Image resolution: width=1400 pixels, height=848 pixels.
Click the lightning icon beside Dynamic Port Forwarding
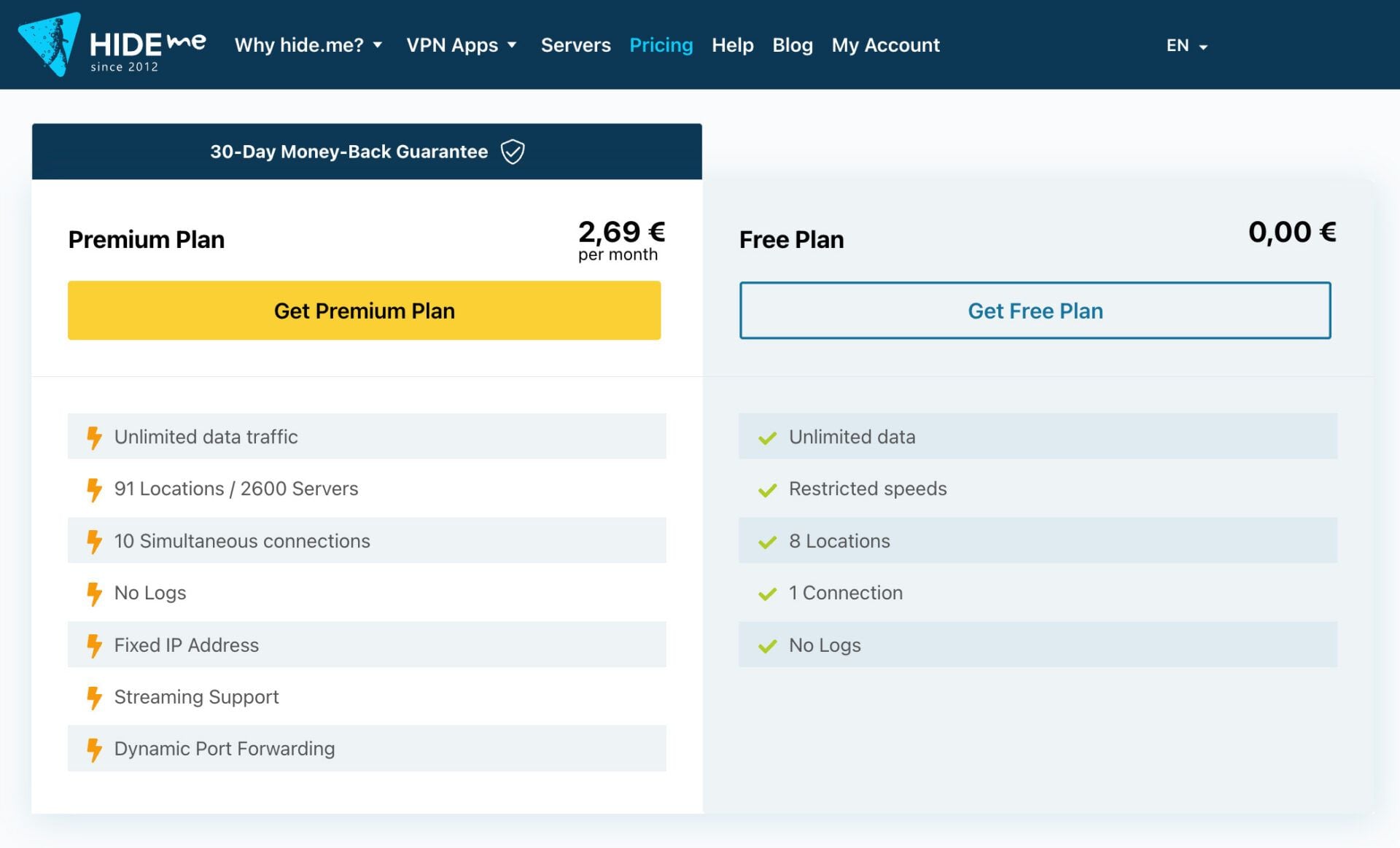click(95, 749)
